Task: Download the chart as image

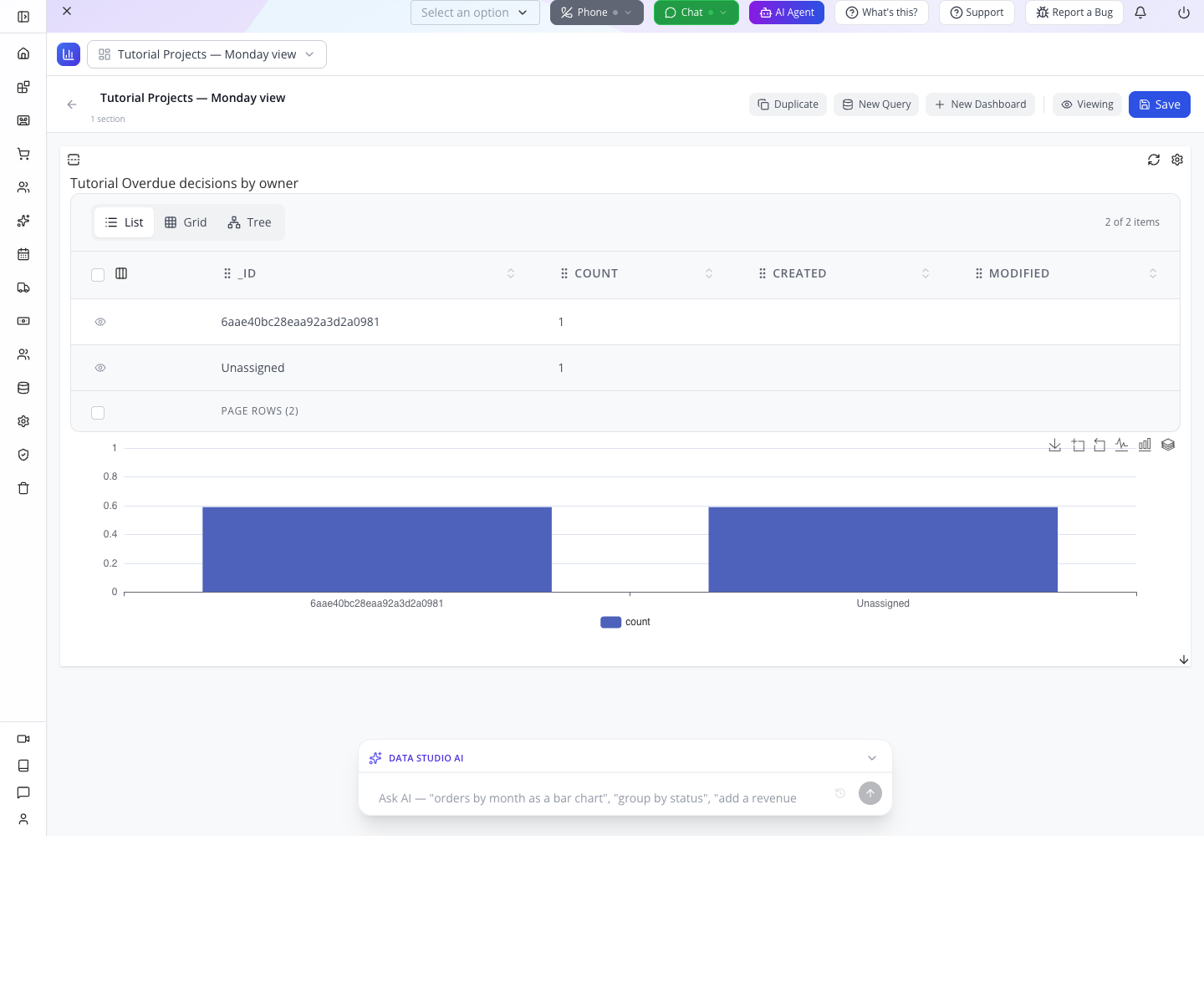Action: click(x=1055, y=445)
